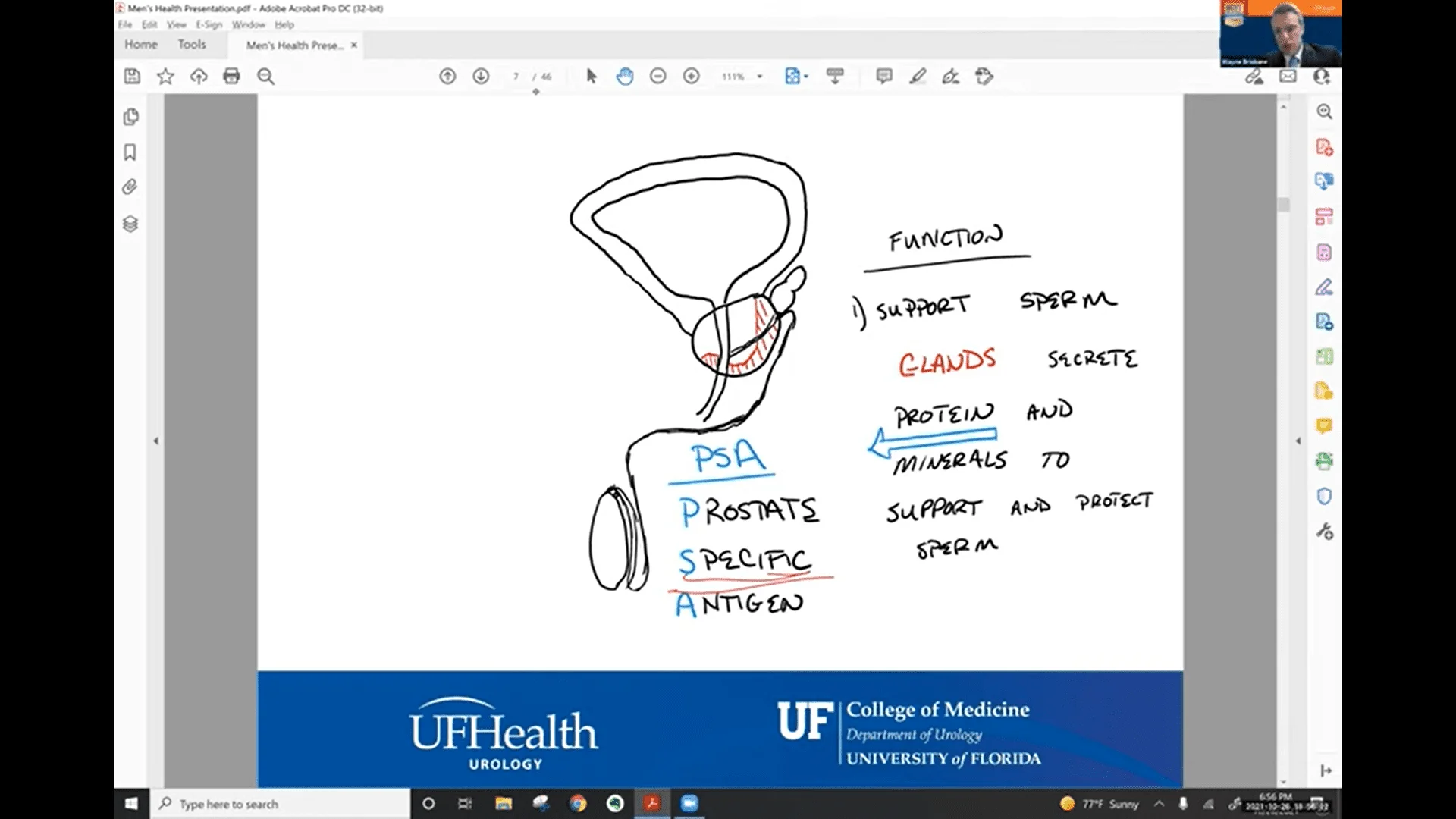Open the find text magnifier icon
This screenshot has height=819, width=1456.
265,76
